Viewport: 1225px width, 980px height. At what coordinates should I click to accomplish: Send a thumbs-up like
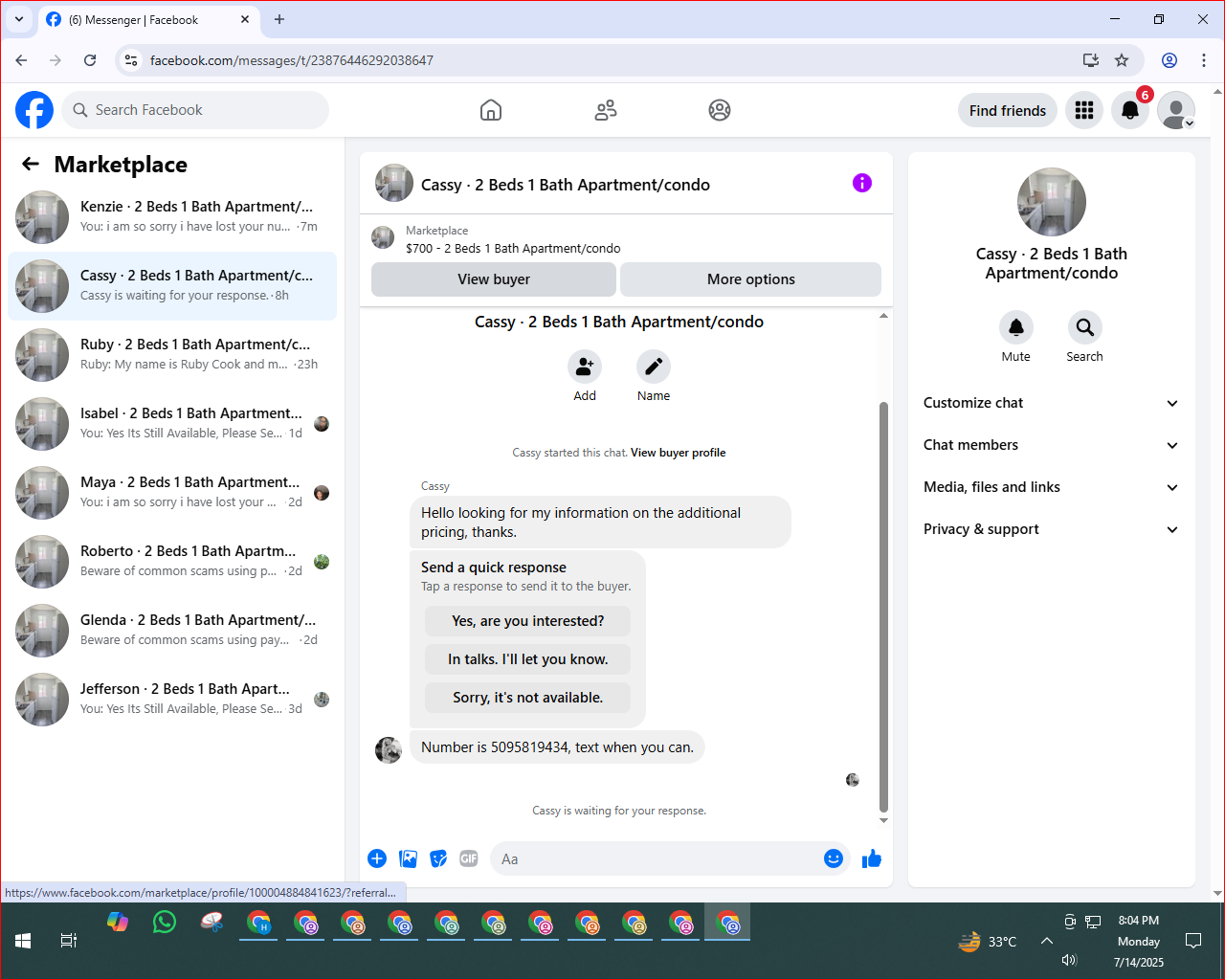tap(872, 858)
